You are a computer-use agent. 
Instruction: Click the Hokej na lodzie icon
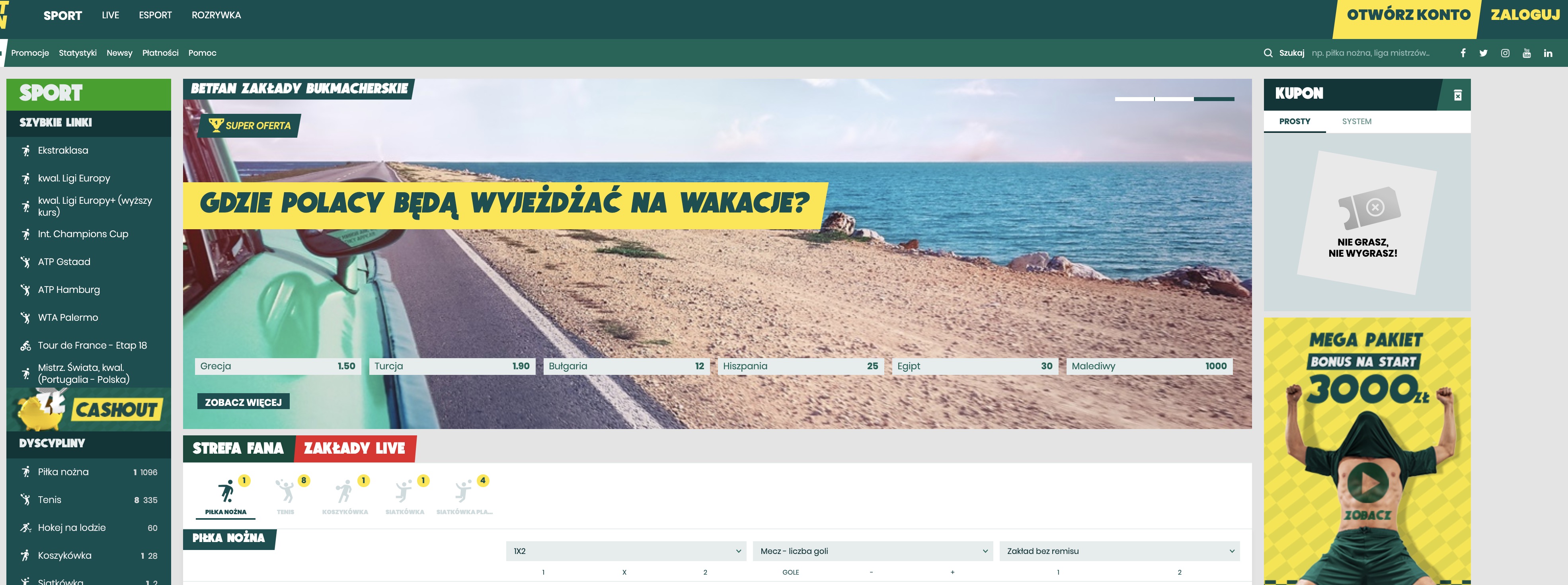pyautogui.click(x=25, y=528)
